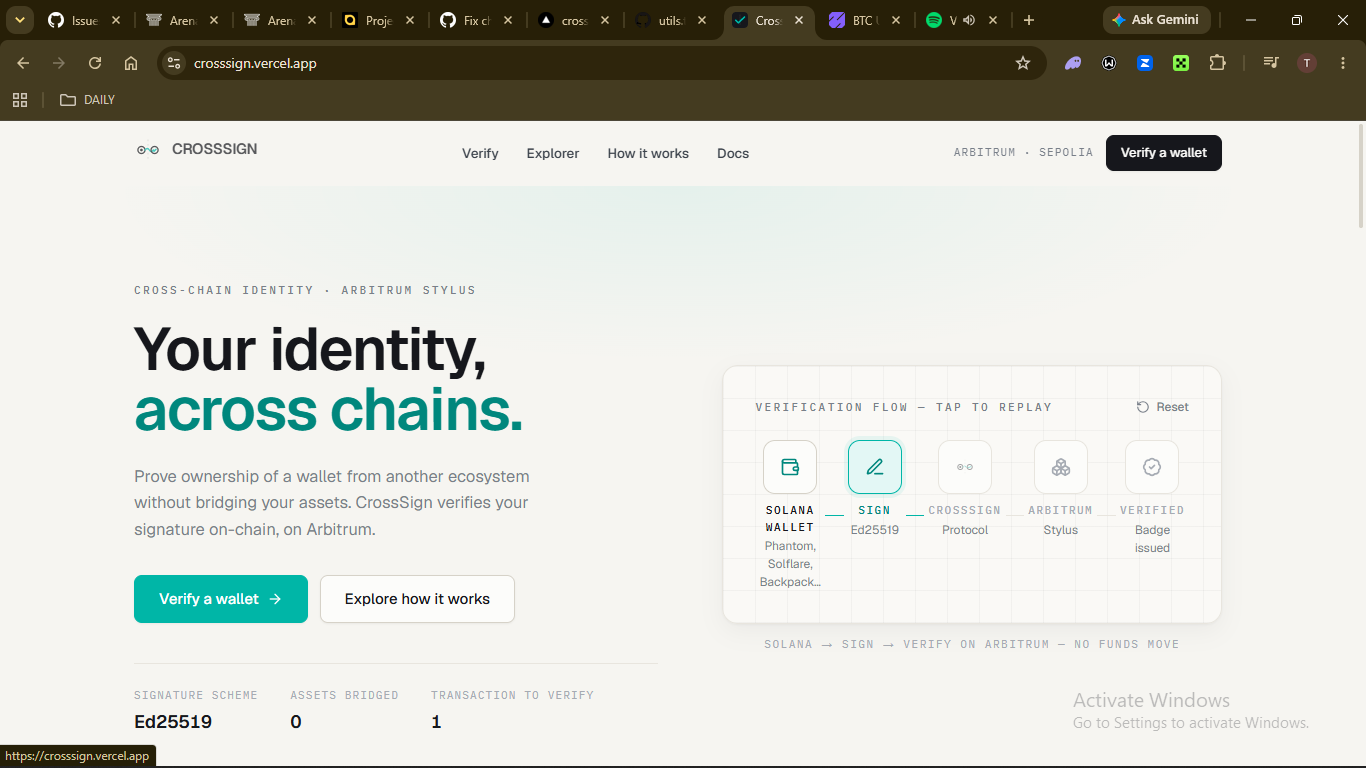
Task: Bookmark this page with the star icon
Action: tap(1023, 63)
